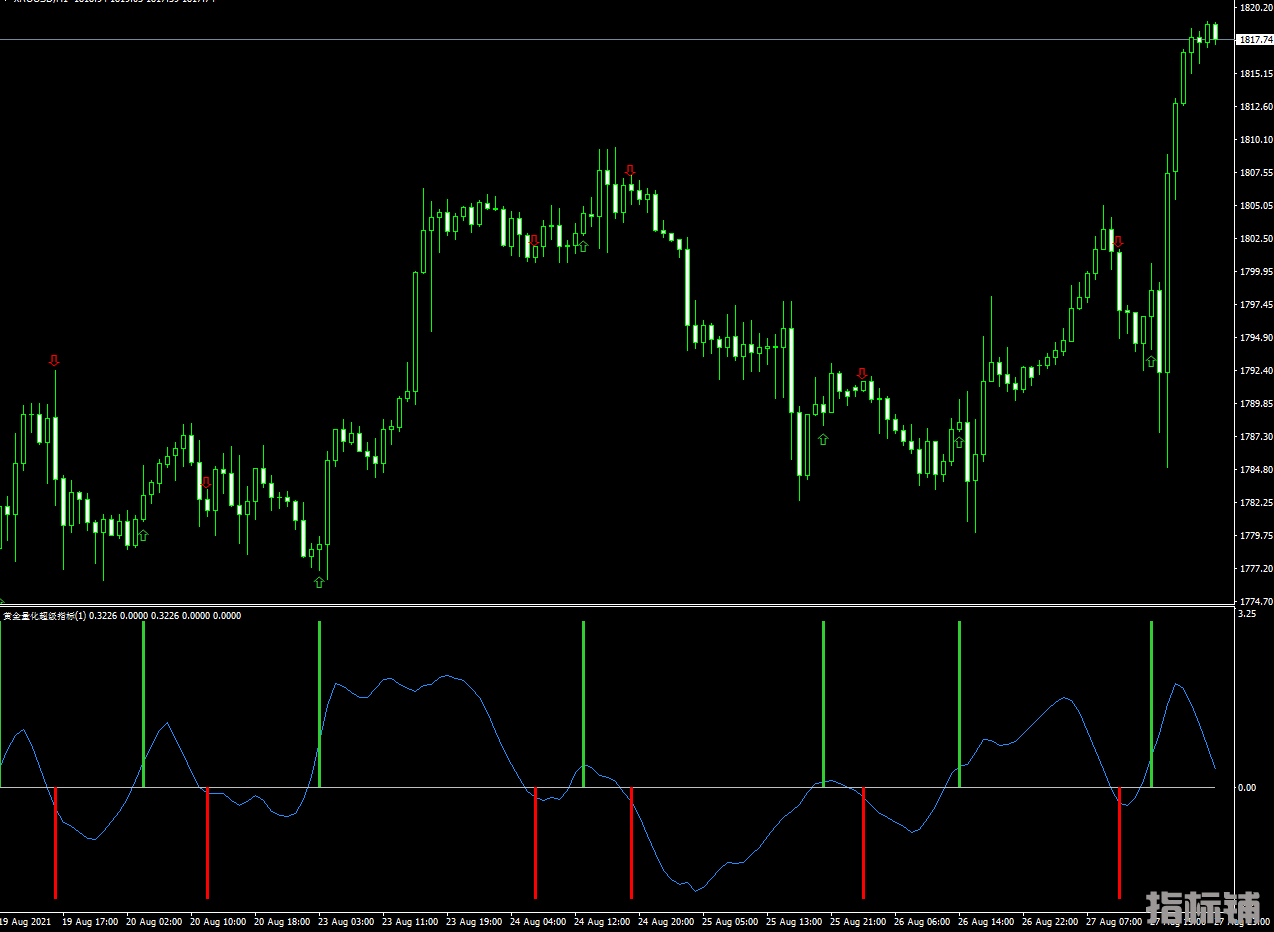Click the red sell arrow above the 19 Aug spike candle
Screen dimensions: 1274x932
[55, 361]
